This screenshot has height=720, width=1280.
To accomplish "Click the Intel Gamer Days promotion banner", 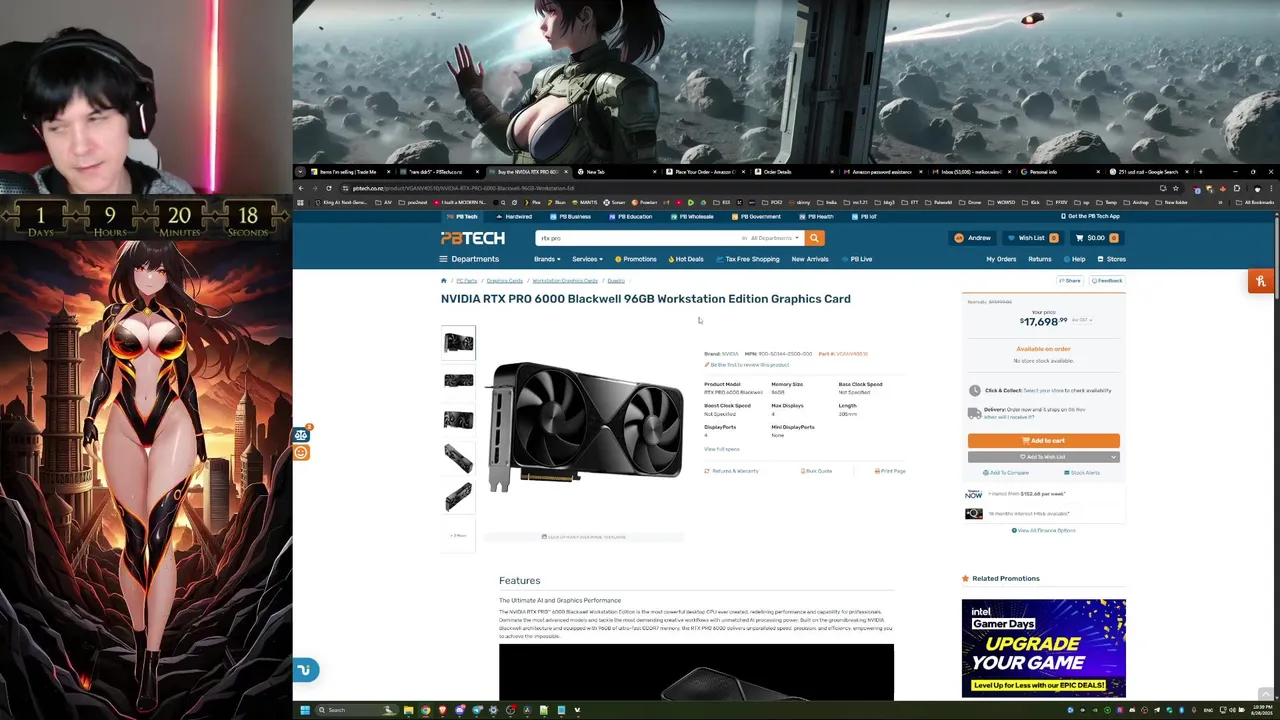I will pos(1043,648).
